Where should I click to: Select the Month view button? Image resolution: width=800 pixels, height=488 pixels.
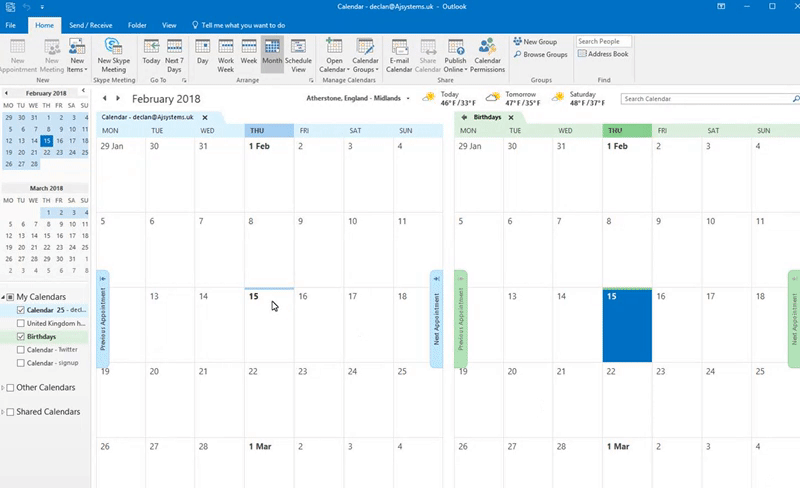click(272, 56)
